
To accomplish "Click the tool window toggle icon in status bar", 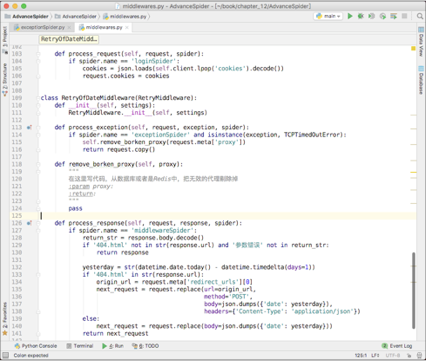I will tap(5, 355).
